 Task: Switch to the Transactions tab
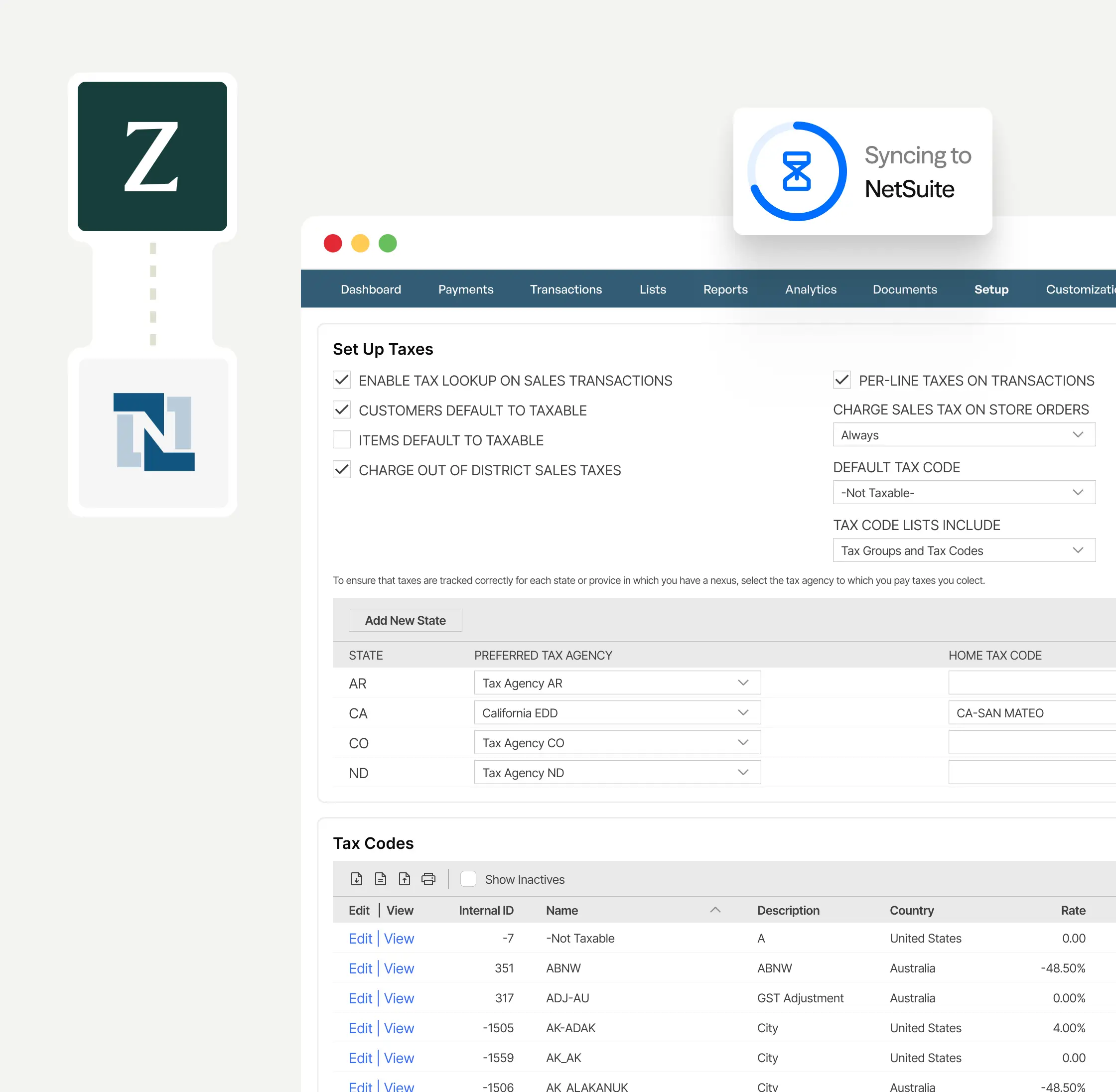[565, 289]
